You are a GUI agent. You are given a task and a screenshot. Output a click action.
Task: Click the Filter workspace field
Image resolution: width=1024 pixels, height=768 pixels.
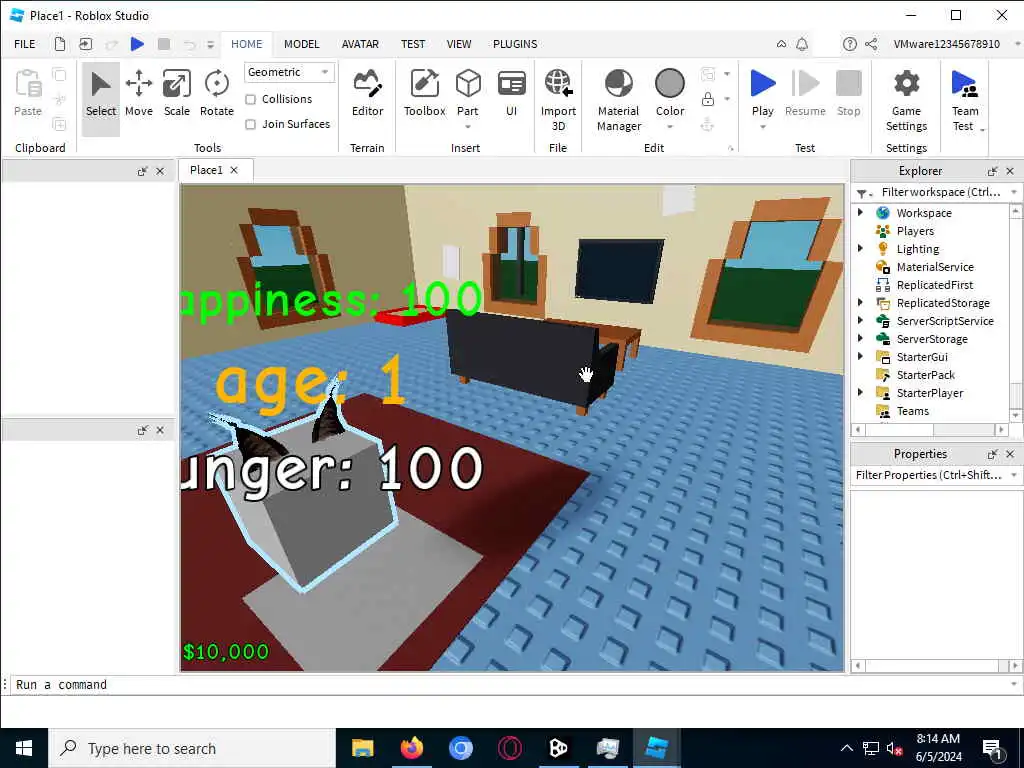tap(940, 192)
